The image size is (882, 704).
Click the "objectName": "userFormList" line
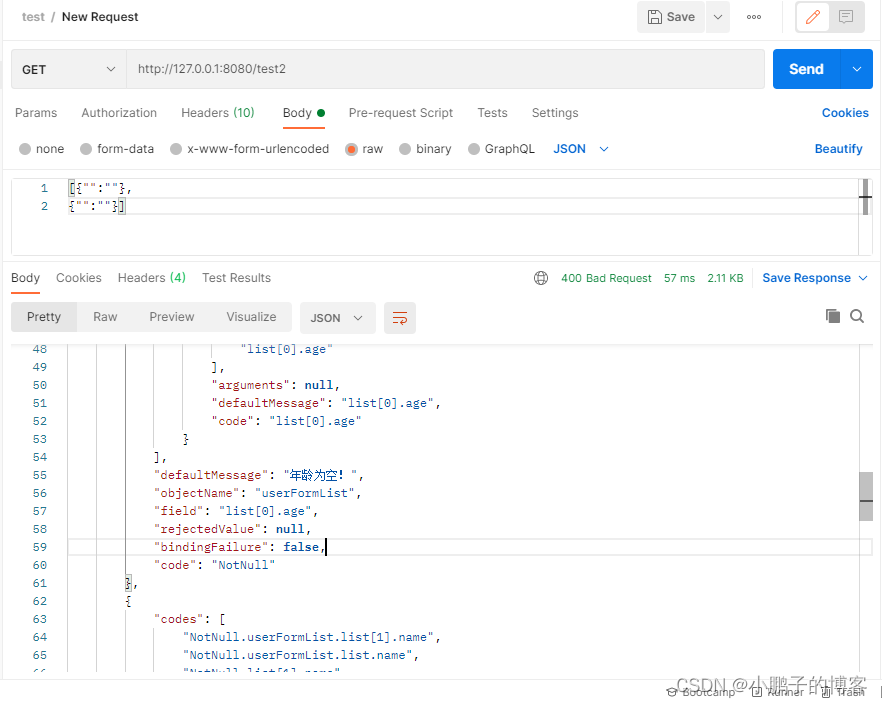[258, 493]
